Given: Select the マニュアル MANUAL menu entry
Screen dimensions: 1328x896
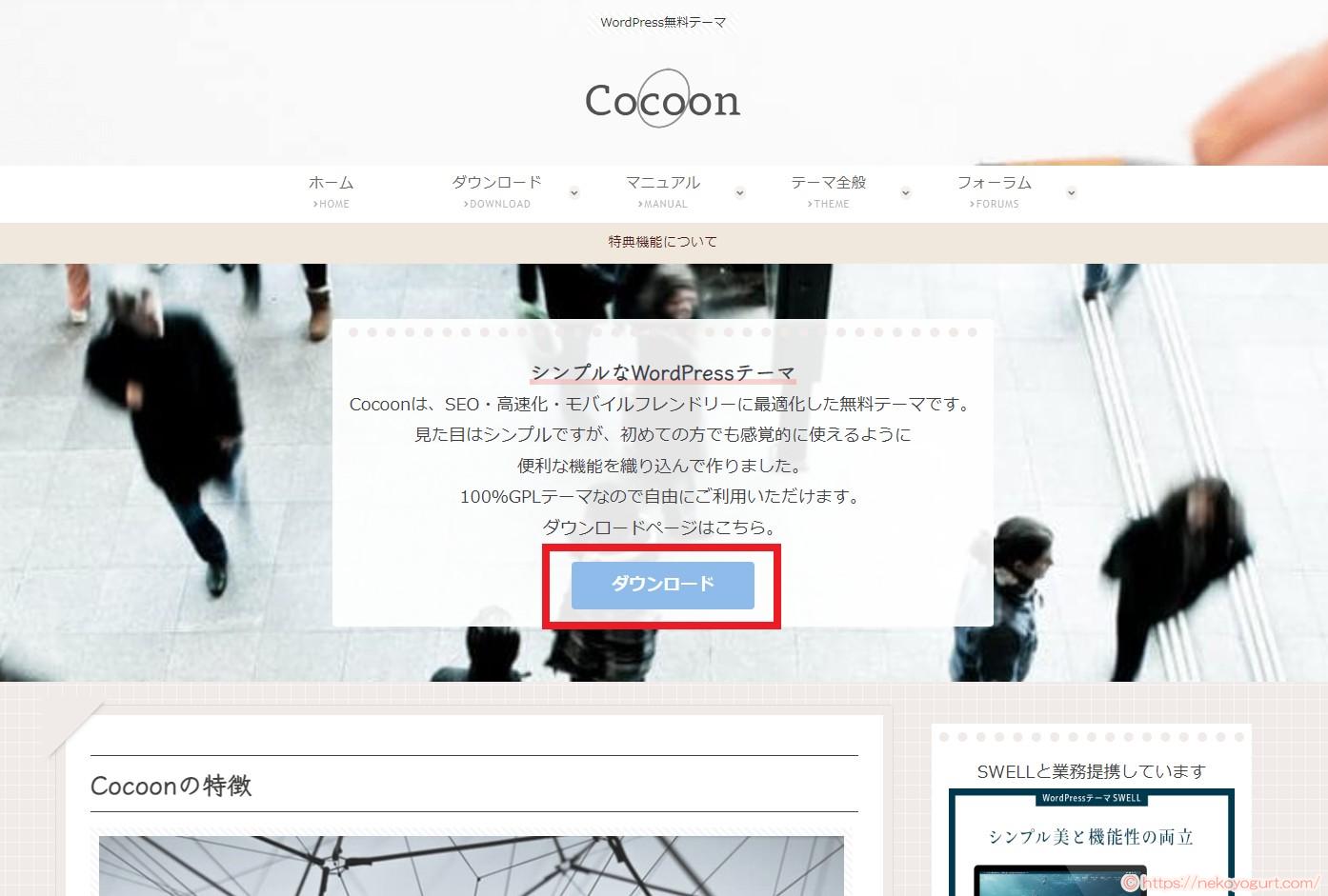Looking at the screenshot, I should pos(663,191).
